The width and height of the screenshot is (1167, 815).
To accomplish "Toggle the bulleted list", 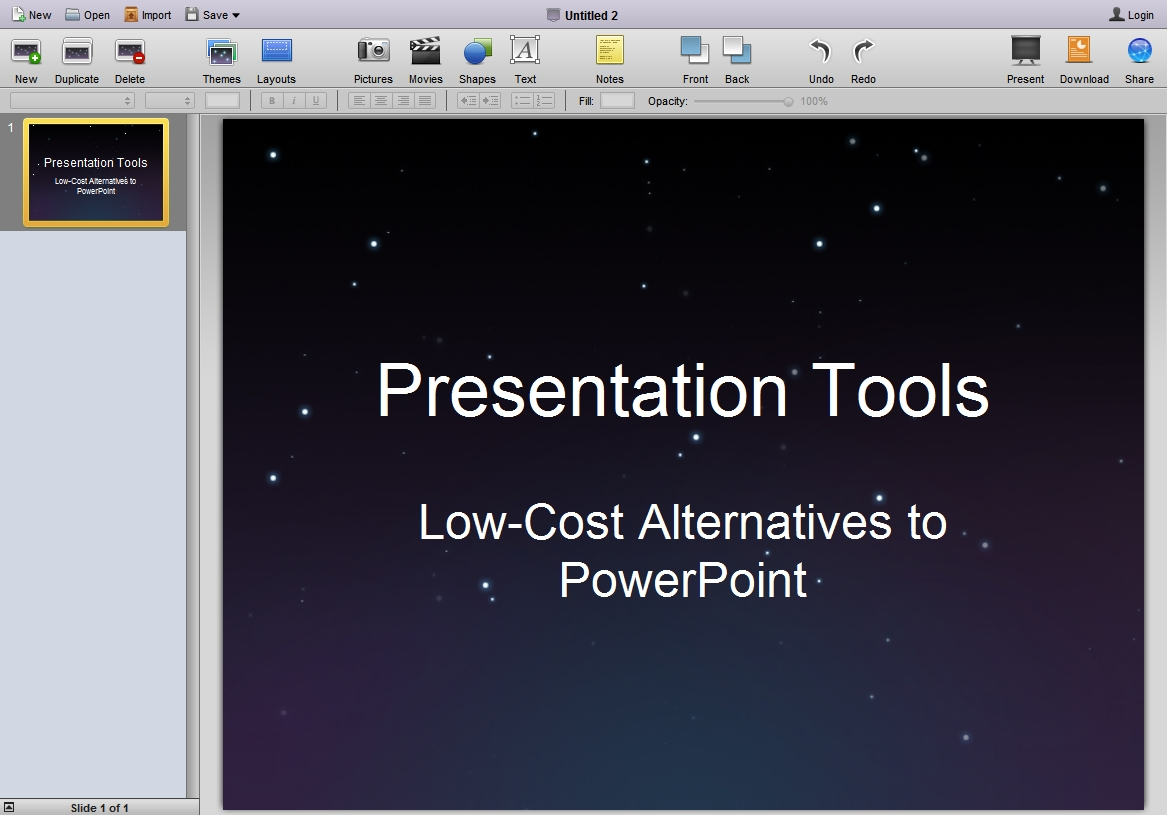I will click(x=522, y=100).
